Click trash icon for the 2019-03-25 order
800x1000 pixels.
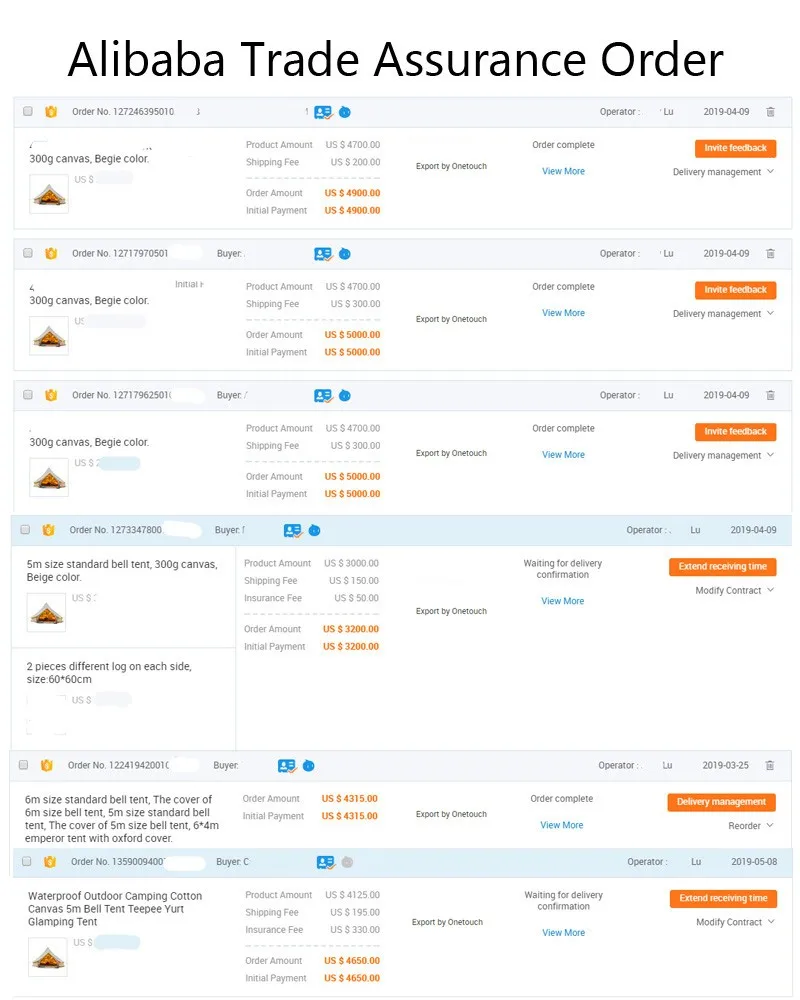pos(769,765)
